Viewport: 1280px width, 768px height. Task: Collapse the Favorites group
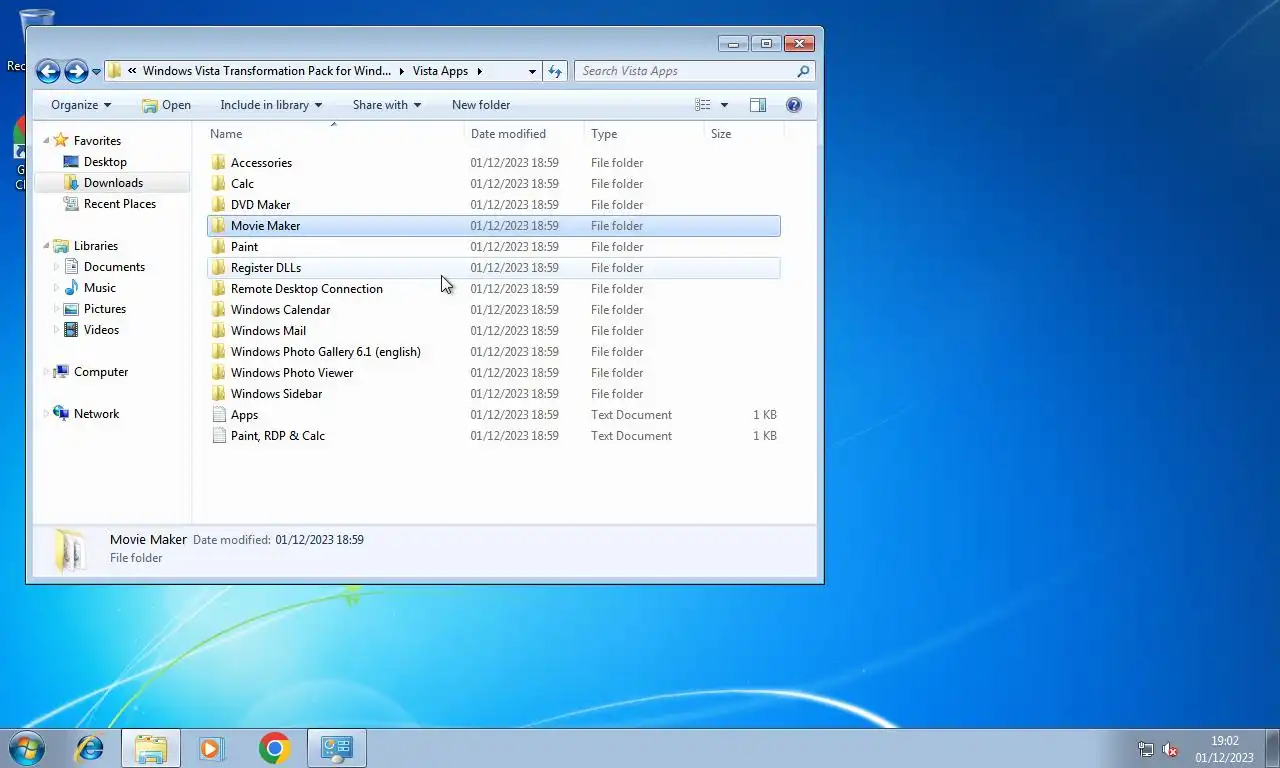click(46, 141)
